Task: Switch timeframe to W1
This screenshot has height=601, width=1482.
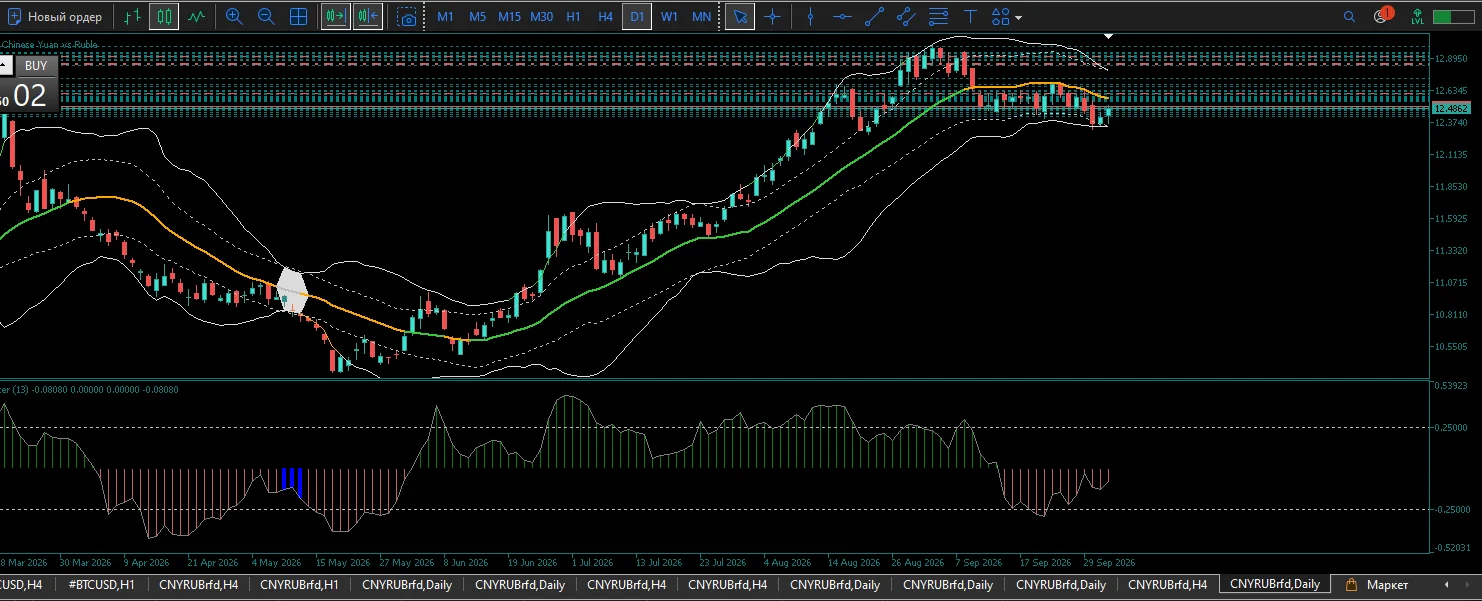Action: point(669,17)
